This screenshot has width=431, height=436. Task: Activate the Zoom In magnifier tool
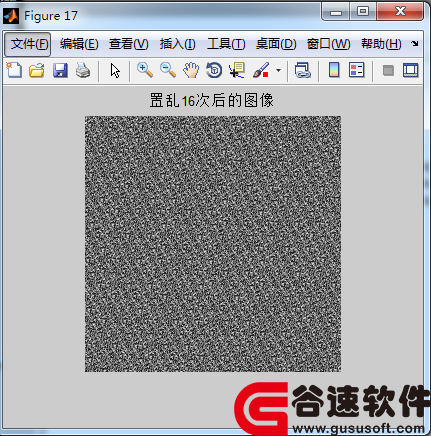coord(145,70)
